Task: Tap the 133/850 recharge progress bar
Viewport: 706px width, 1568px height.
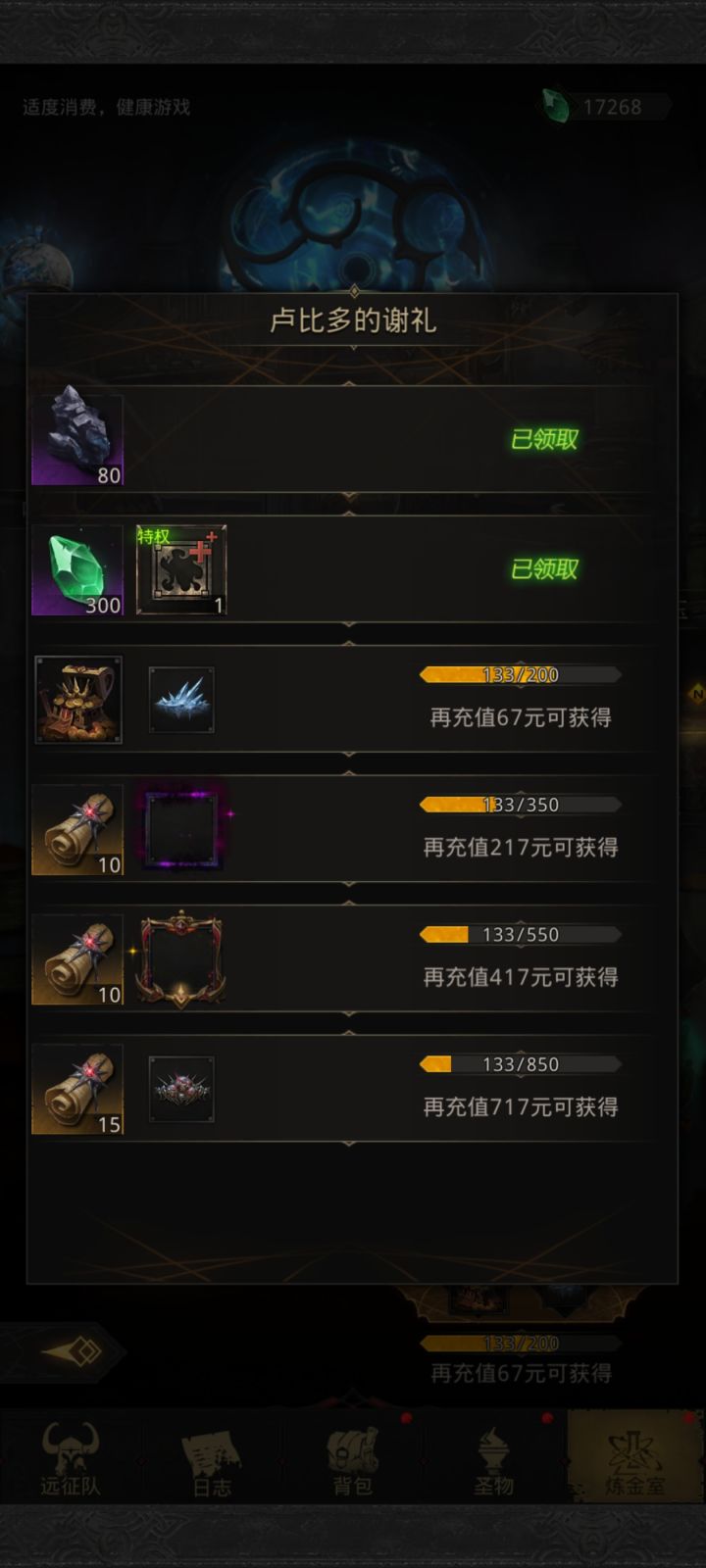Action: 521,1064
